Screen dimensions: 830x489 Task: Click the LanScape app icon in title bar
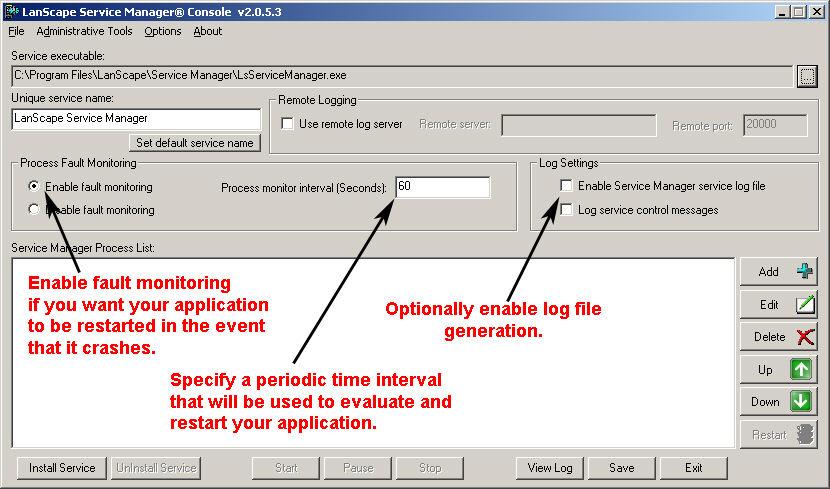(11, 11)
